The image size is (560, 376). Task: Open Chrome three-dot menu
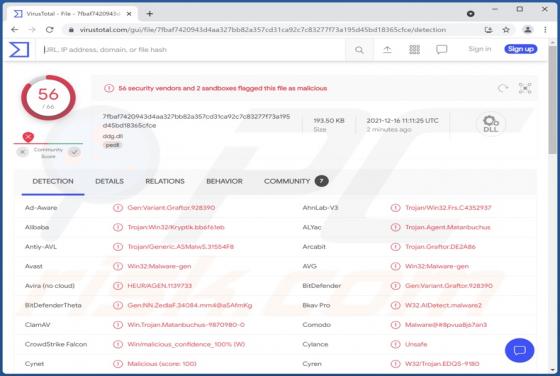click(x=545, y=30)
